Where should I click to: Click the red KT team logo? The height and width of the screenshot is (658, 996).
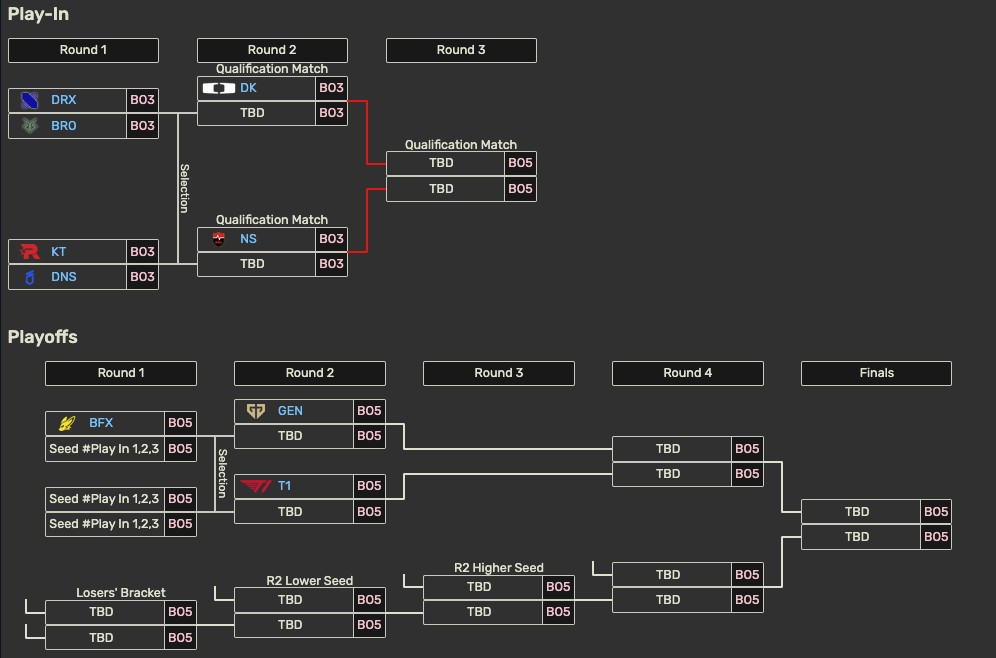click(30, 252)
